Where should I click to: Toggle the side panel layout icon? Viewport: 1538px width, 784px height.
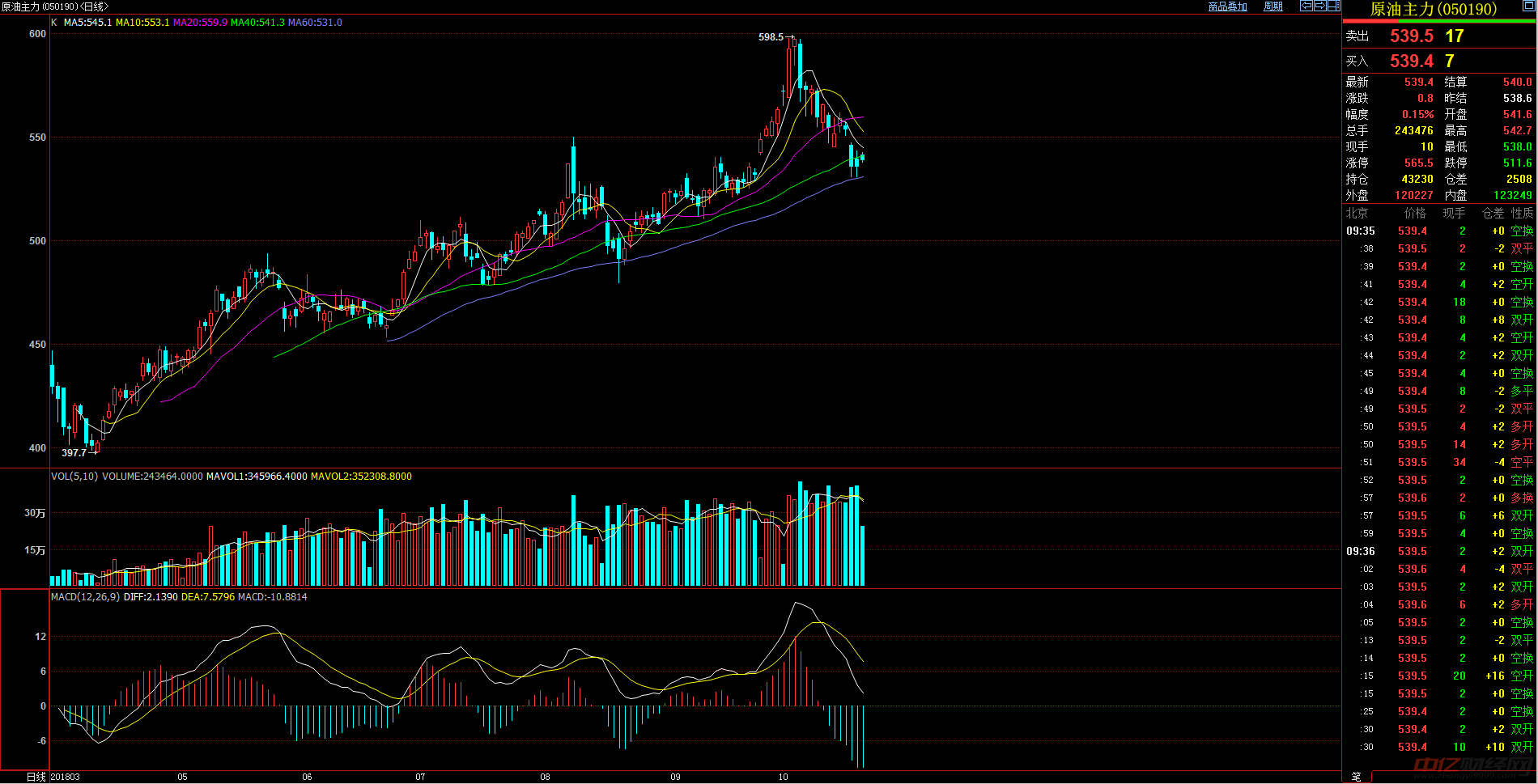click(x=1333, y=6)
